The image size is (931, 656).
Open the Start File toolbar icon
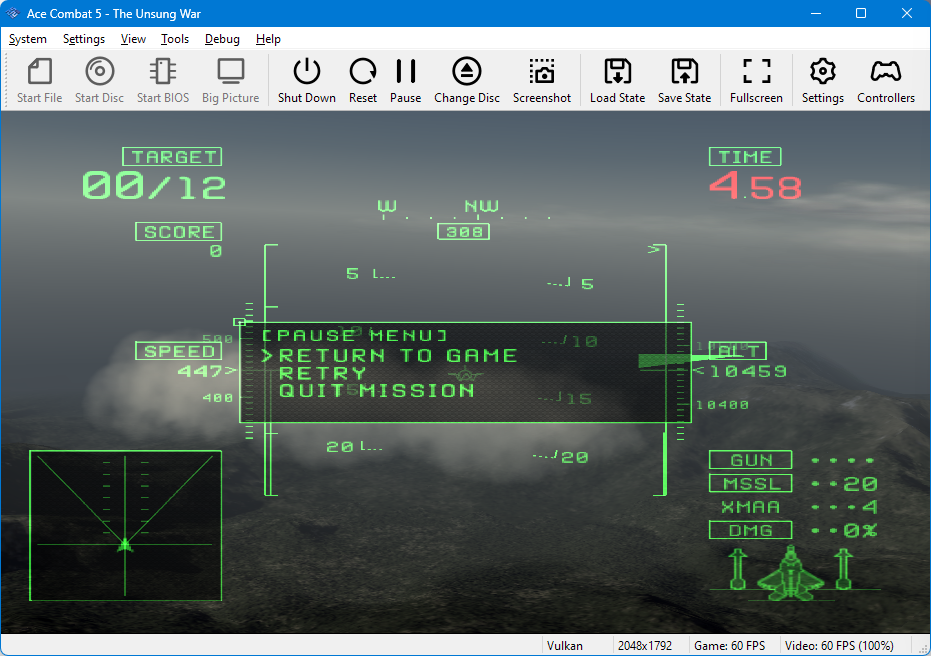(39, 79)
